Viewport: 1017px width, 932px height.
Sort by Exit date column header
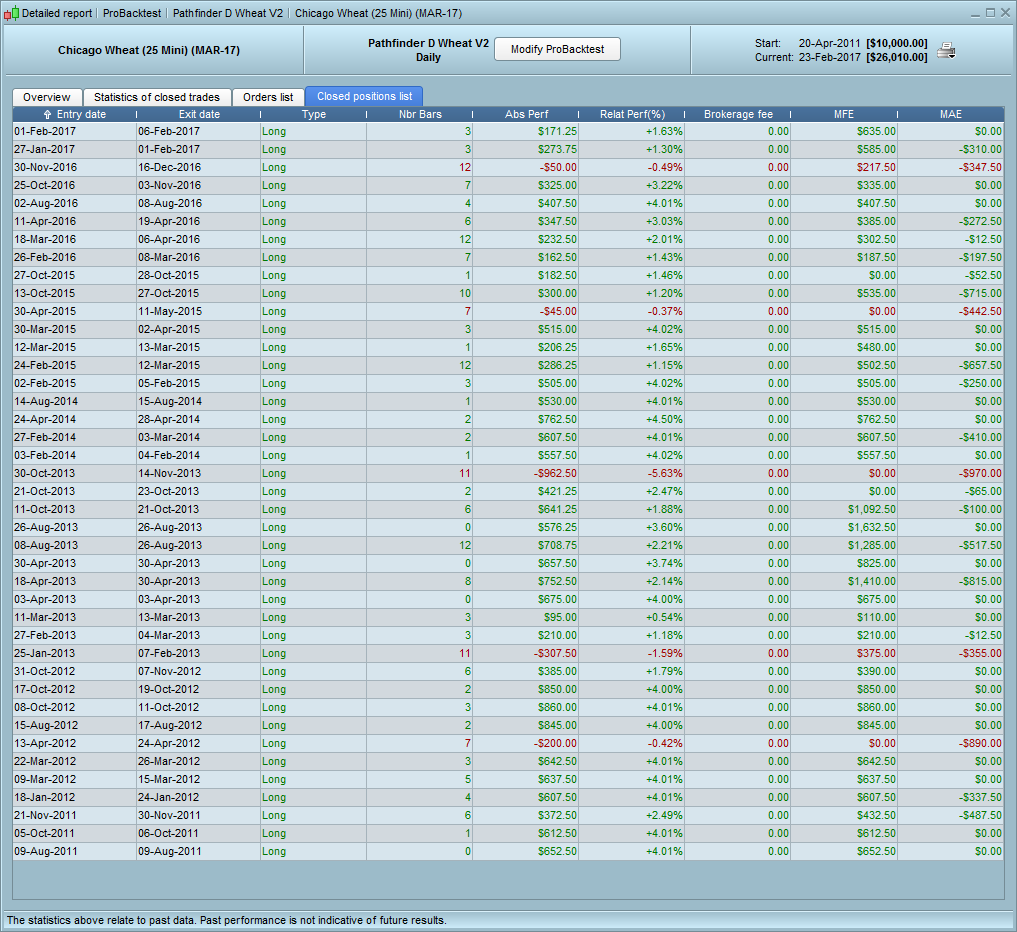(199, 114)
